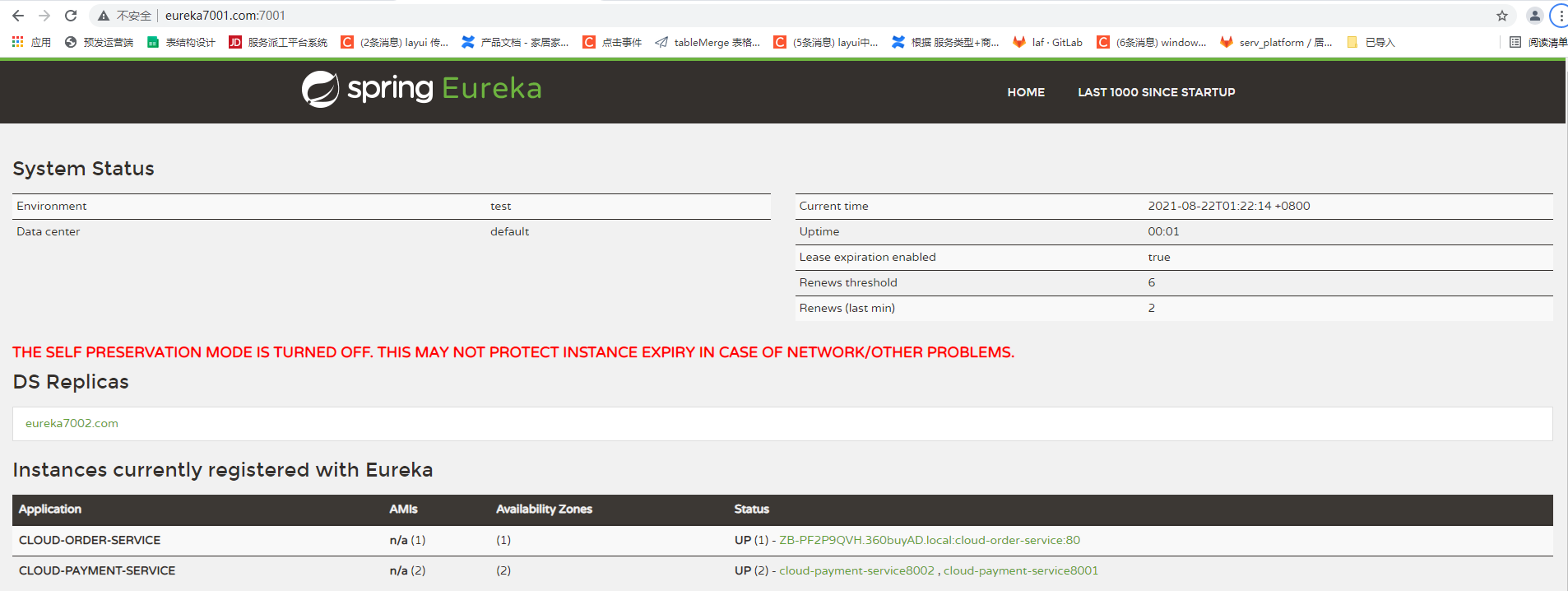Screen dimensions: 1568x591
Task: Click the Availability Zones column header
Action: [544, 509]
